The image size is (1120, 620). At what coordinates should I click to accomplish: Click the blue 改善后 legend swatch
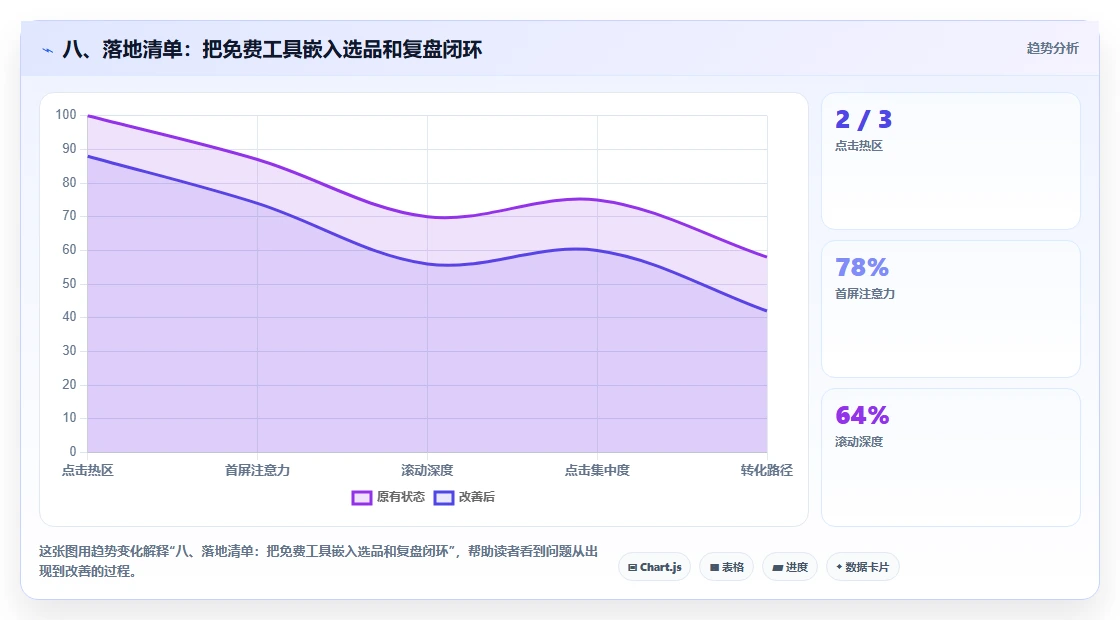tap(444, 498)
